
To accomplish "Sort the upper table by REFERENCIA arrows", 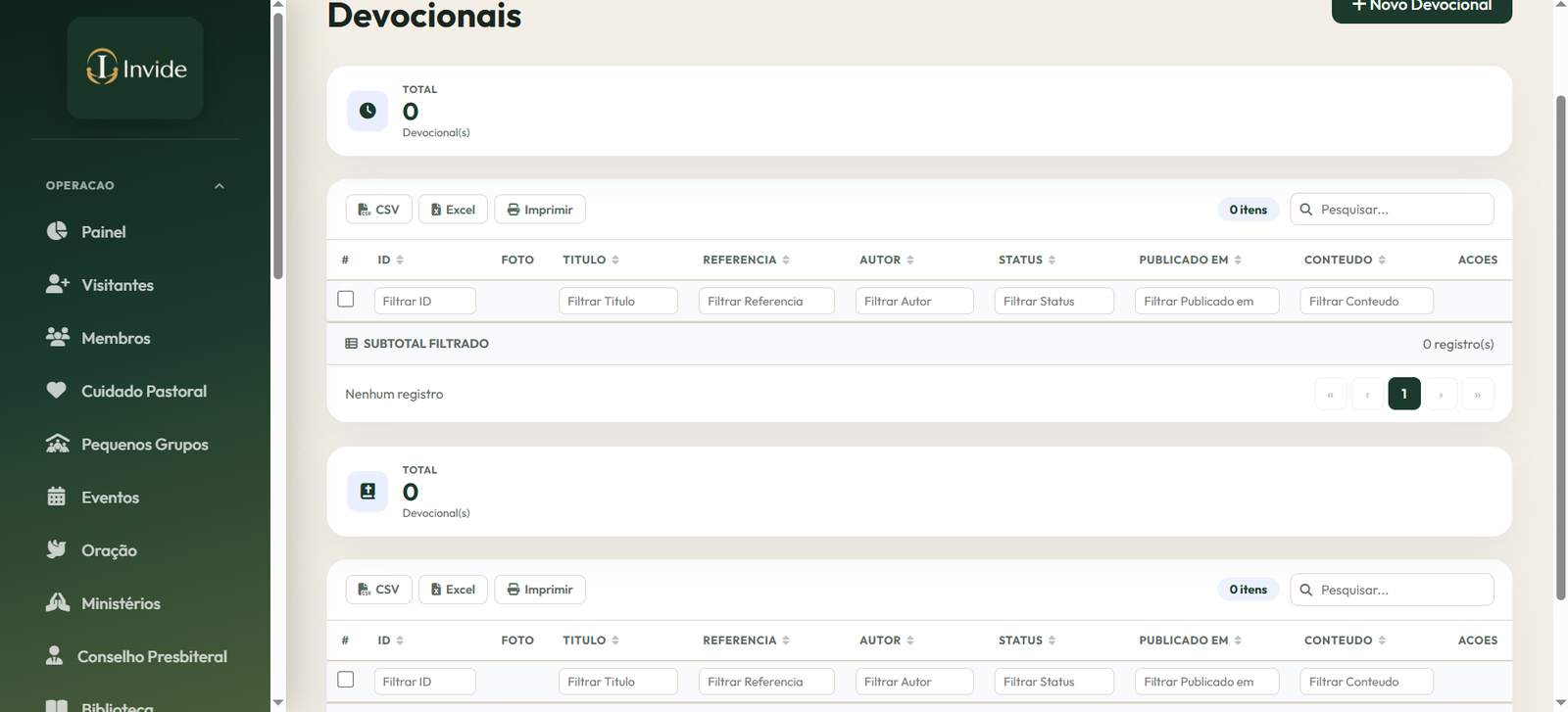I will (786, 260).
